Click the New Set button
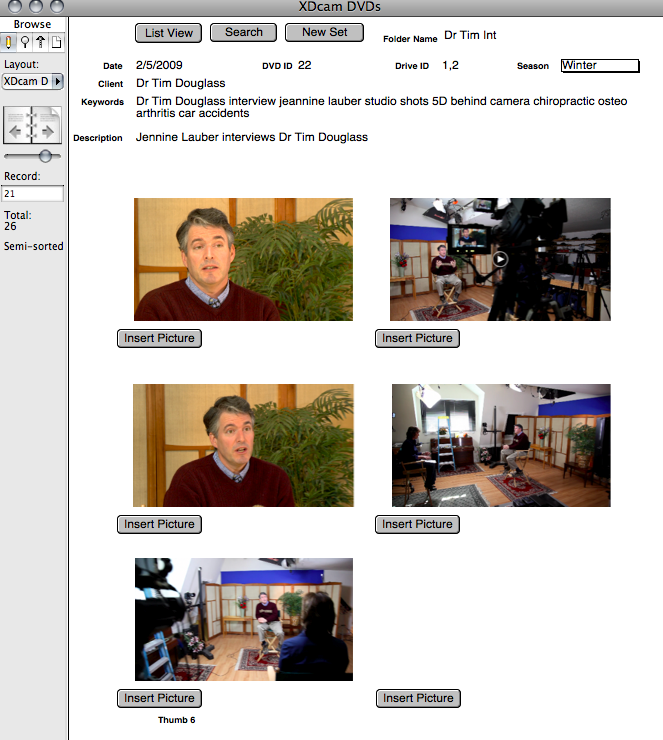Image resolution: width=663 pixels, height=740 pixels. click(325, 32)
